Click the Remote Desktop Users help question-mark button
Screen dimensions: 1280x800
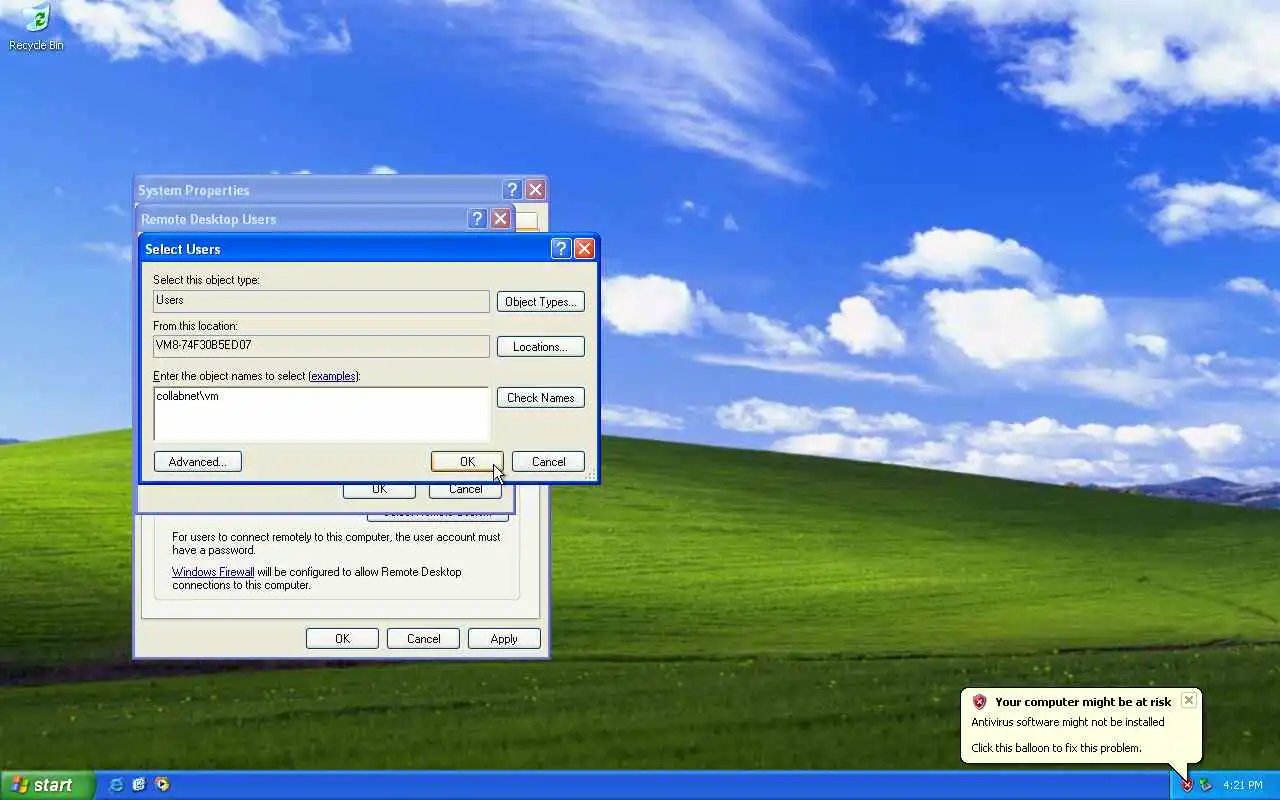coord(477,219)
